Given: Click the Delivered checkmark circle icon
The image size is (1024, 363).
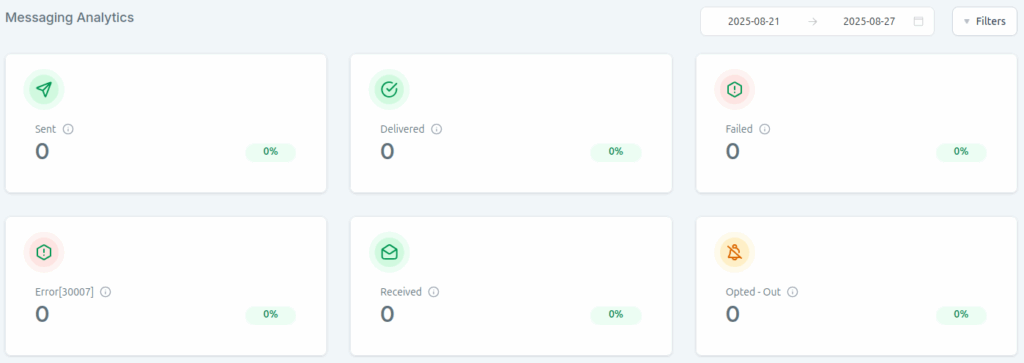Looking at the screenshot, I should [x=389, y=89].
